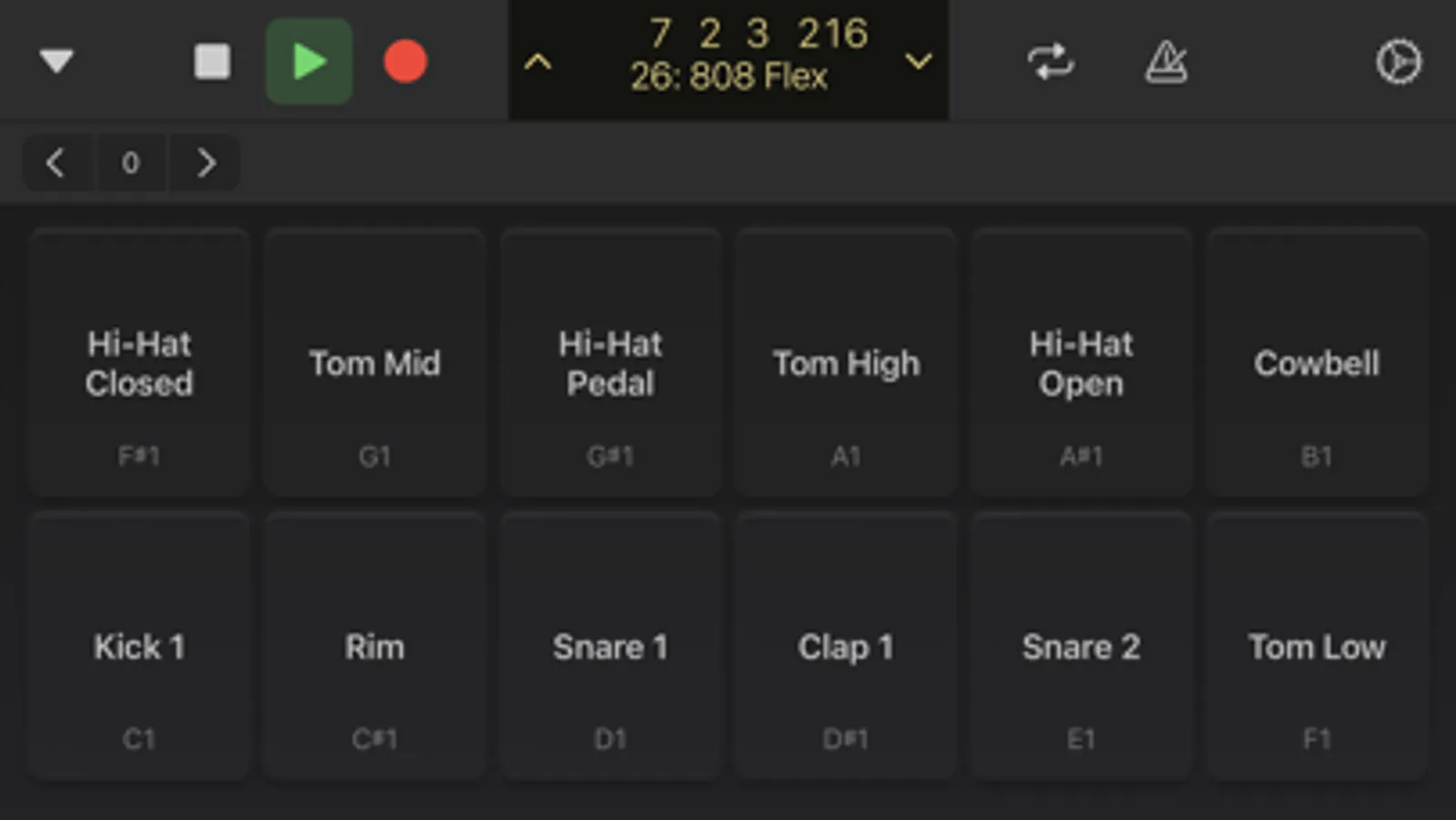Toggle the cycle loop icon
1456x820 pixels.
[x=1051, y=62]
